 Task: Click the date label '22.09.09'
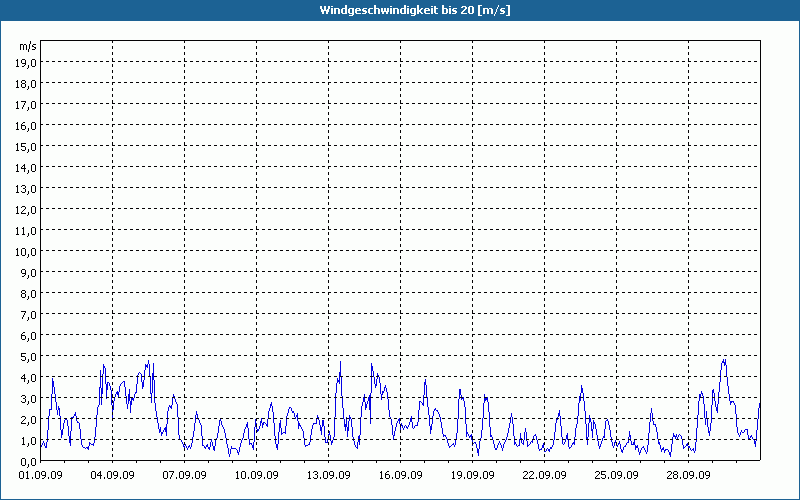[544, 475]
